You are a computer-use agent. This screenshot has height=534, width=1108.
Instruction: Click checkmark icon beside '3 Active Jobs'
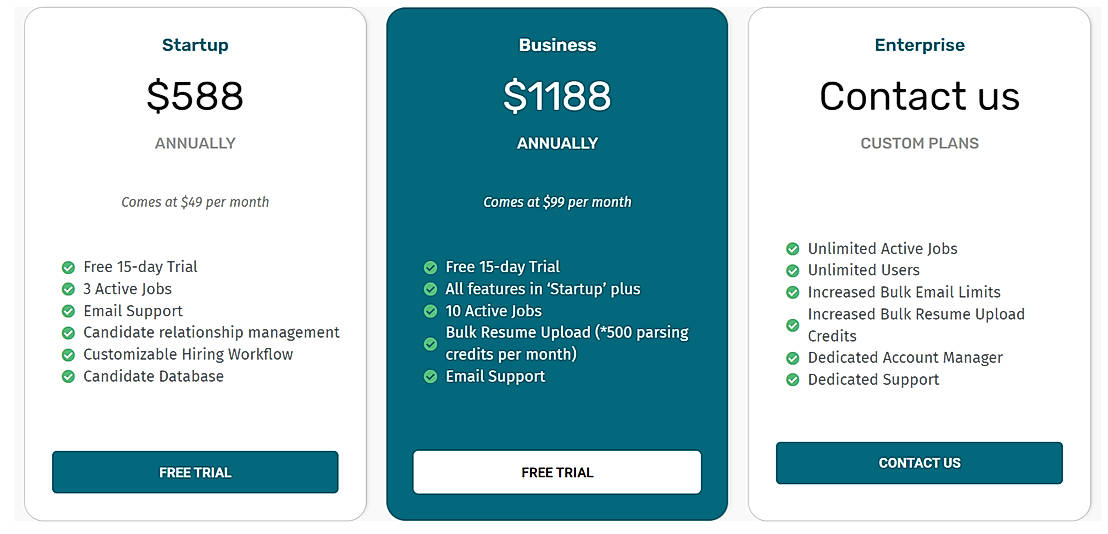68,289
